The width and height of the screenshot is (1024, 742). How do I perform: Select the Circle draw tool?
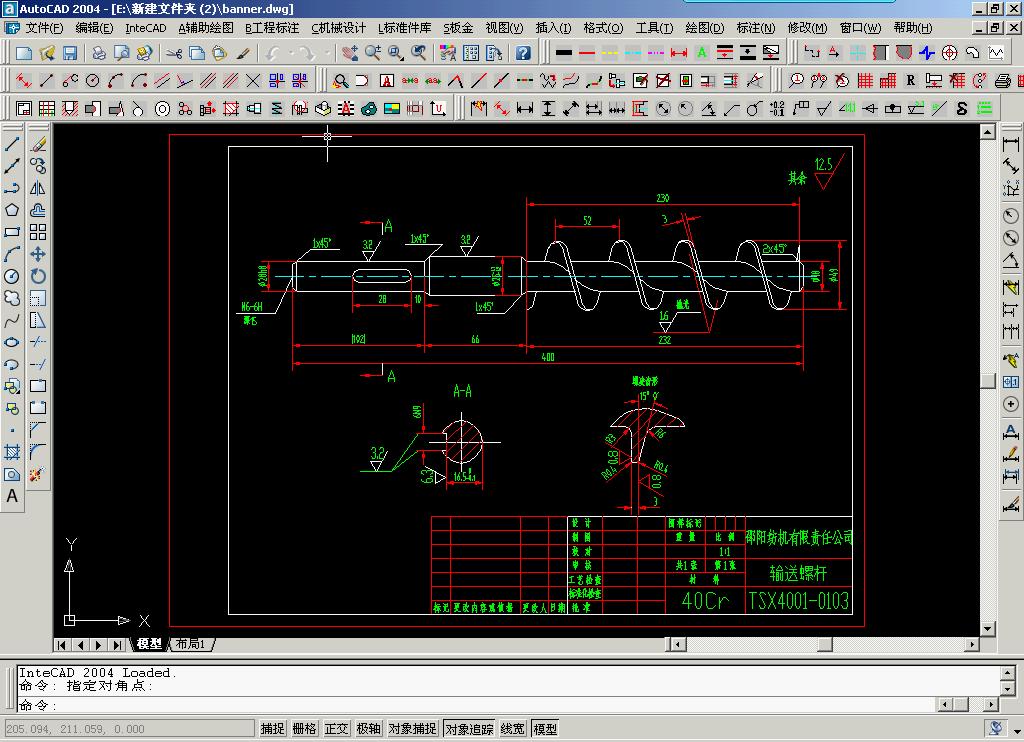[12, 276]
